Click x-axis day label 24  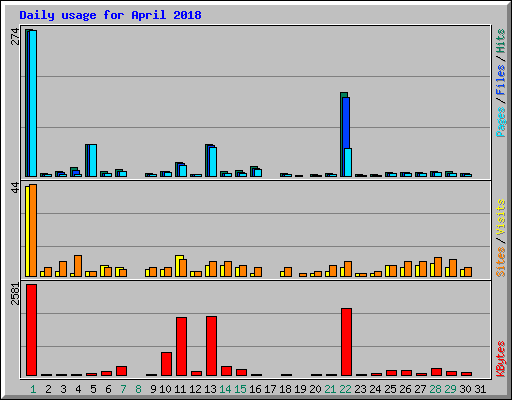coord(375,389)
